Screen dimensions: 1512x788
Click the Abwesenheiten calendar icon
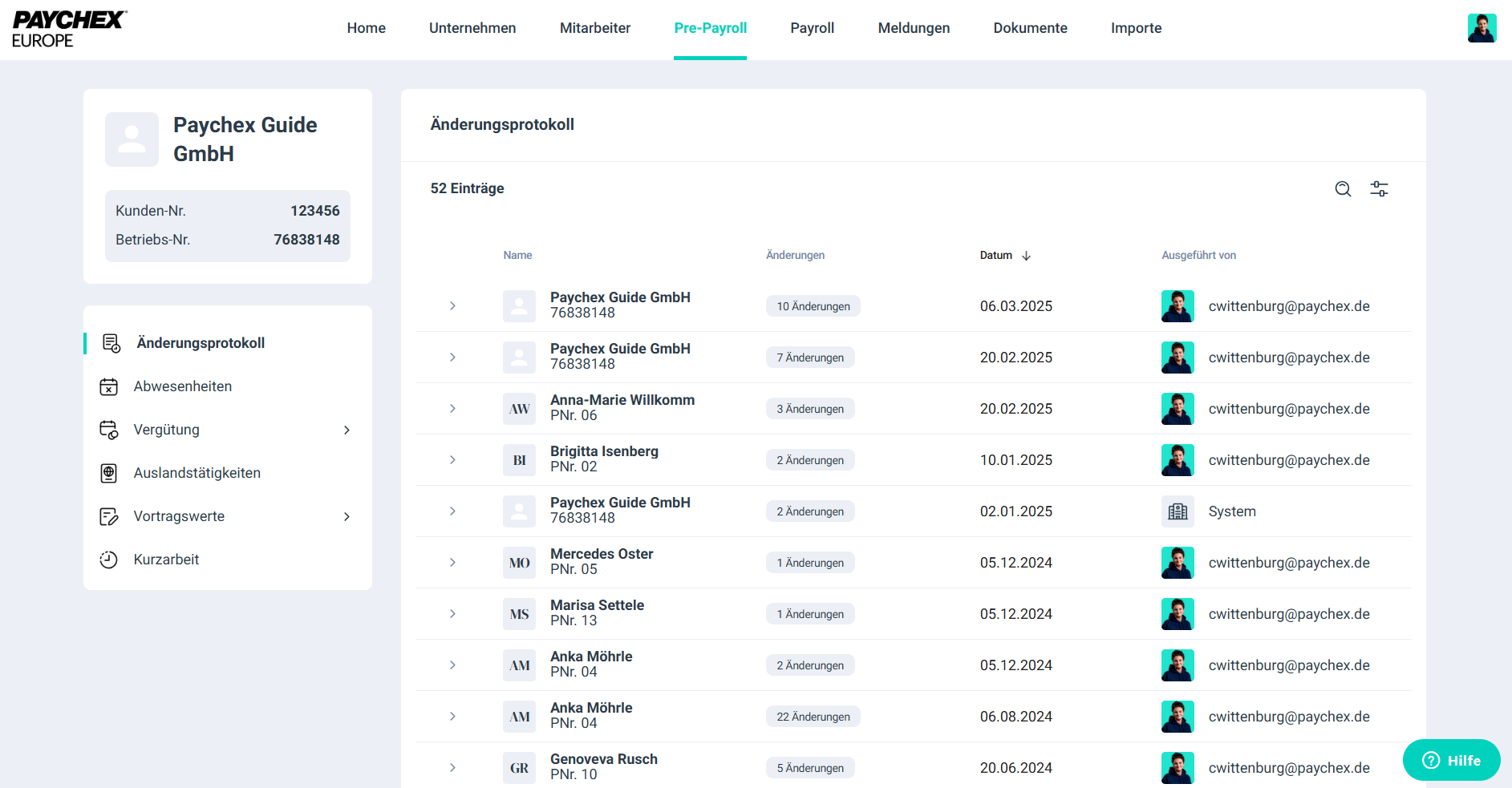pyautogui.click(x=109, y=386)
